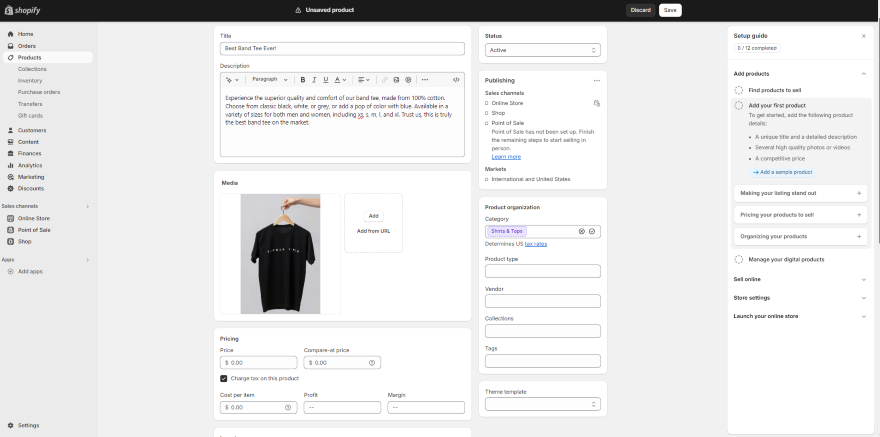Expand the Sell online section
880x437 pixels.
[864, 279]
